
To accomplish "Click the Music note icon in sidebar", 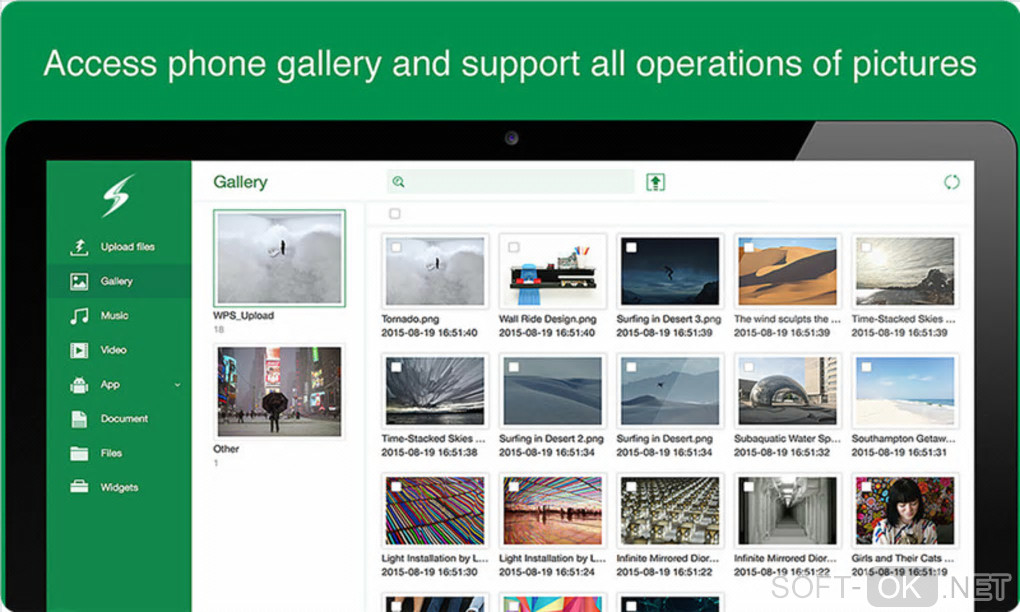I will 79,316.
